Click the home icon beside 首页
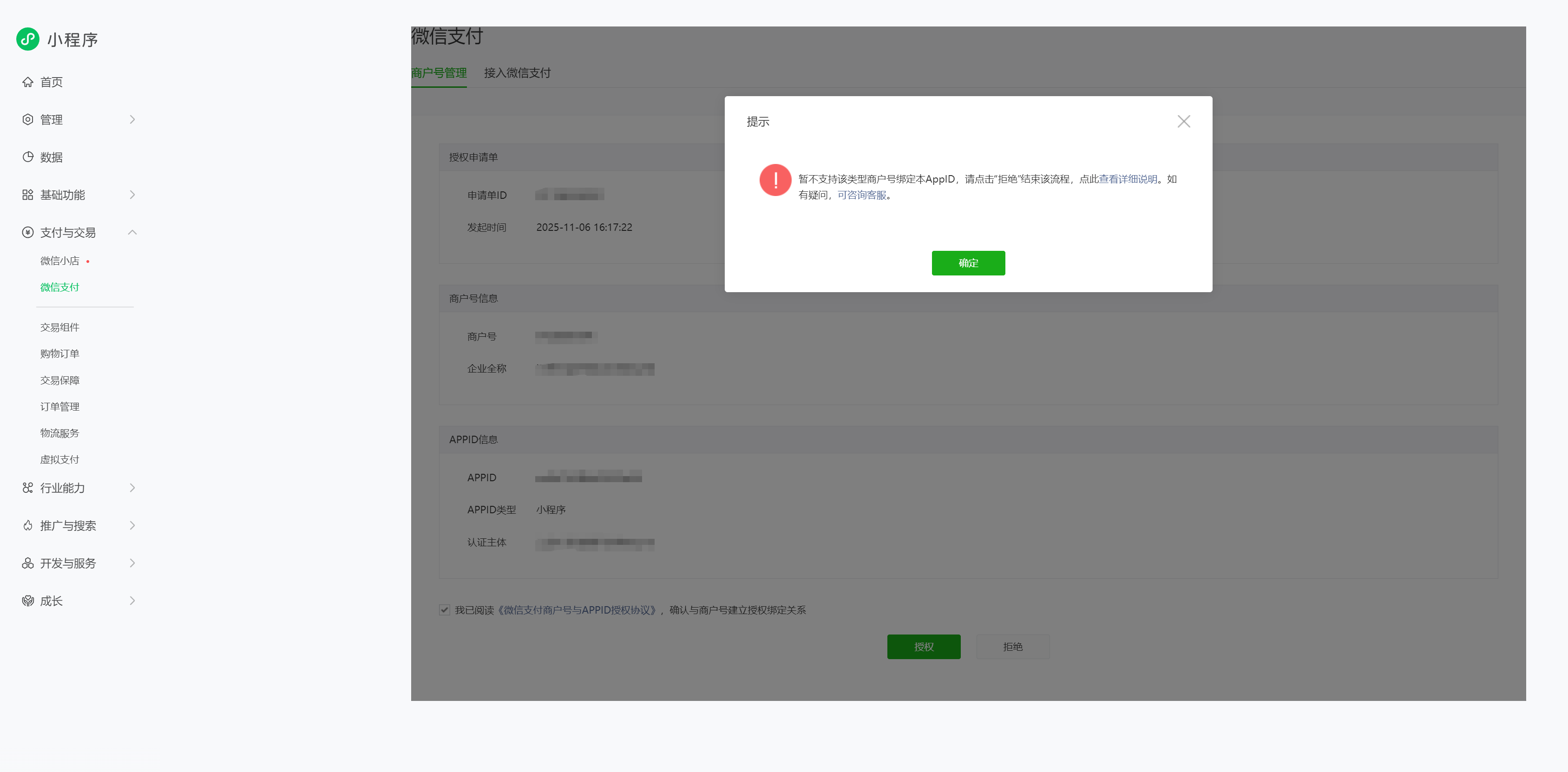 coord(27,82)
